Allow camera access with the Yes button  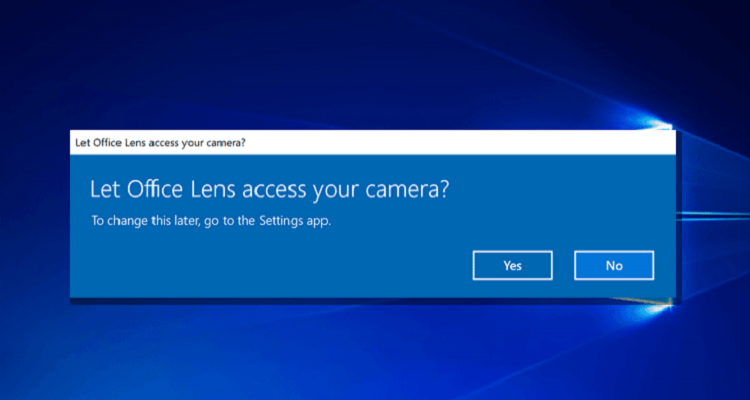(512, 265)
